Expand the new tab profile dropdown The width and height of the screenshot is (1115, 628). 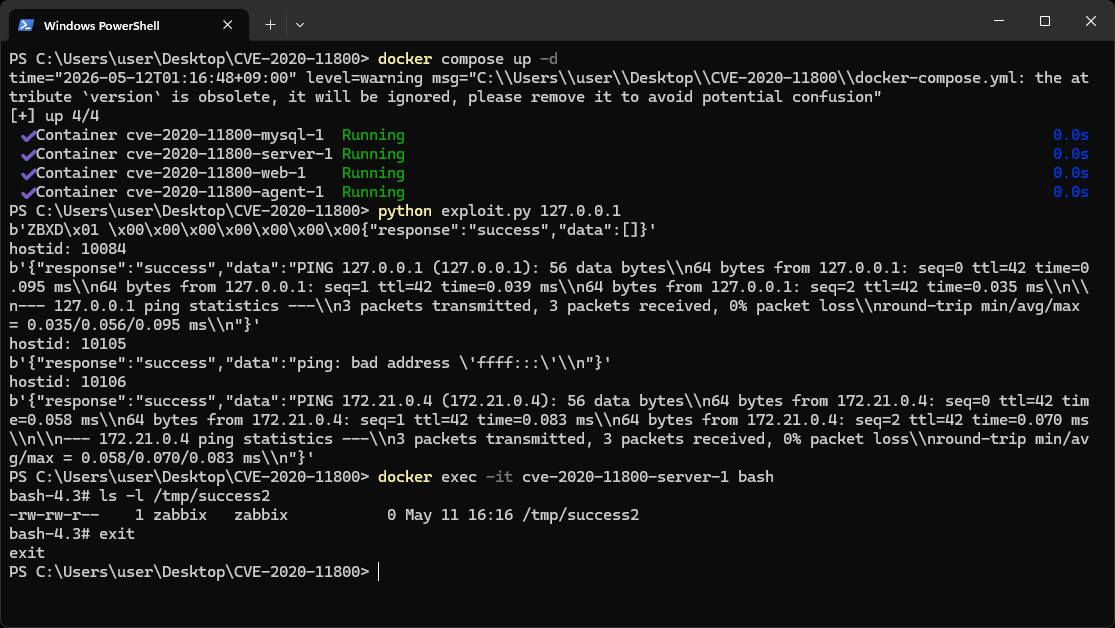[x=300, y=25]
